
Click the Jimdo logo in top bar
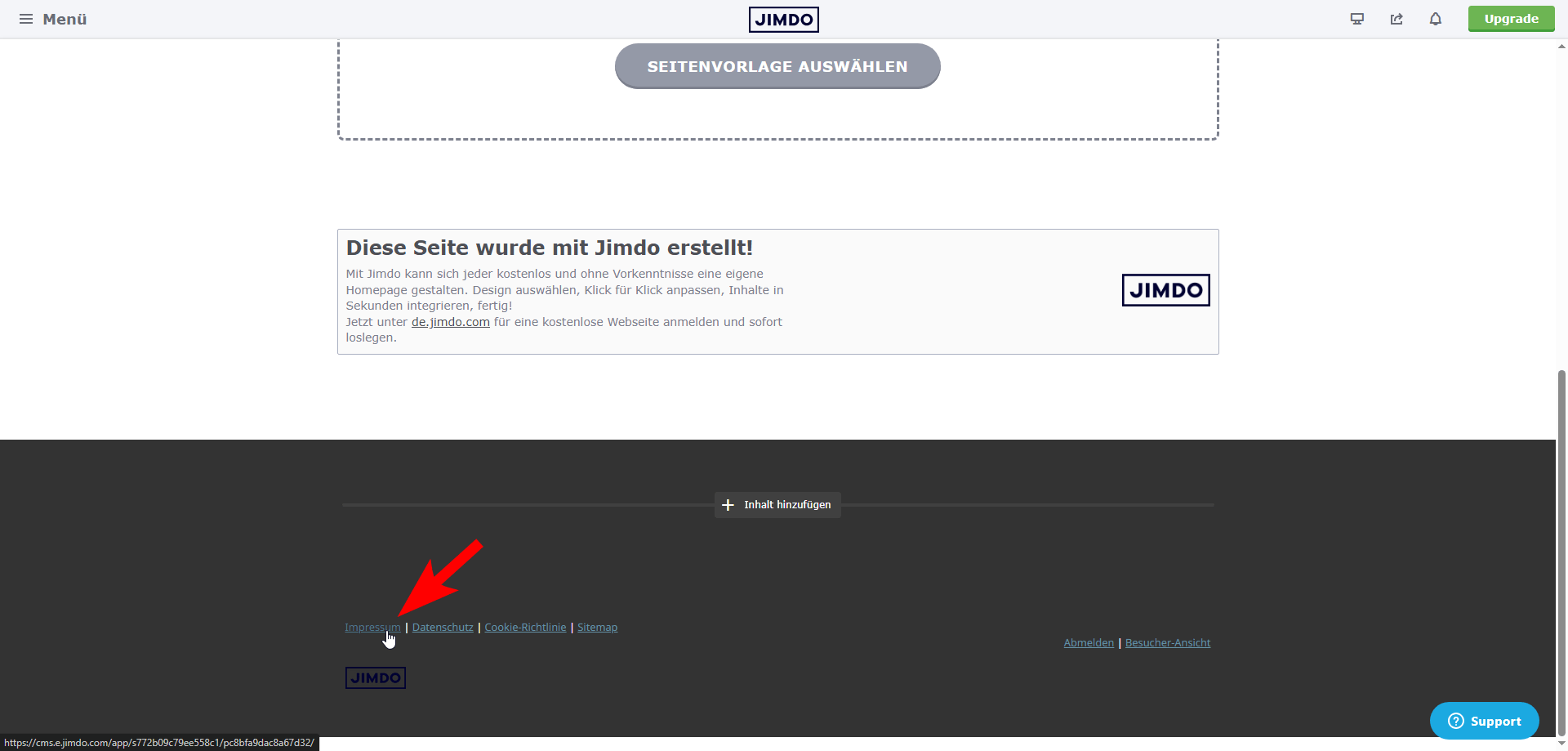tap(783, 20)
